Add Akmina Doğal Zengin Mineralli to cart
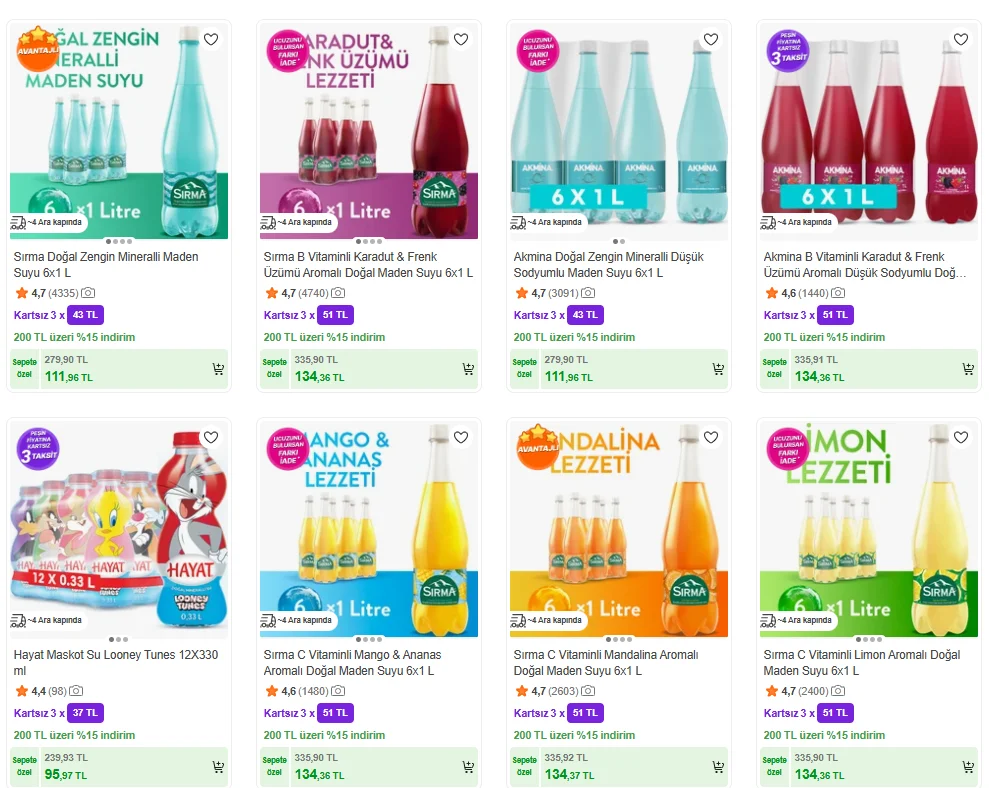Viewport: 989px width, 788px height. click(718, 369)
